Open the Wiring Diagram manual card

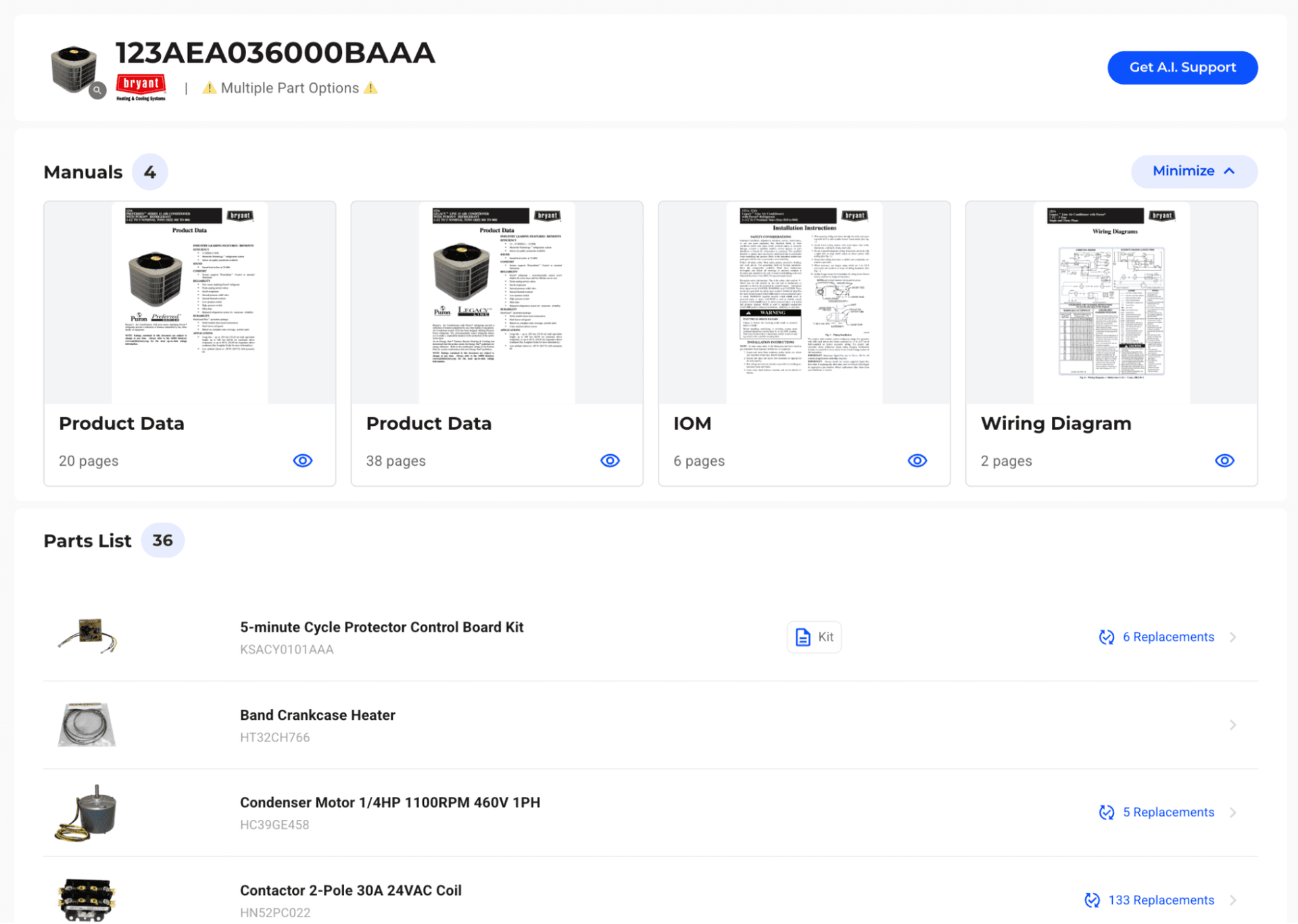tap(1111, 343)
